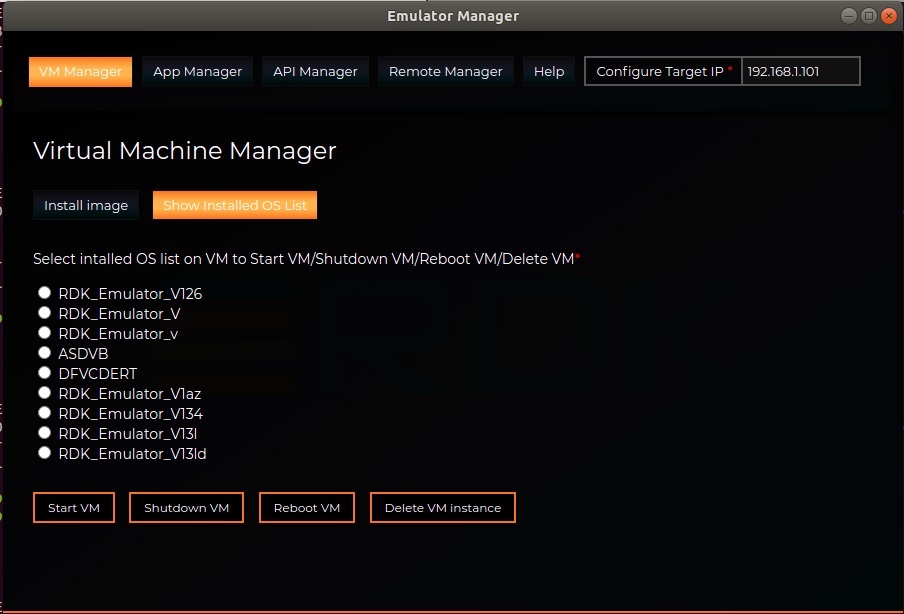904x614 pixels.
Task: Choose the ASDVB radio option
Action: pos(44,353)
